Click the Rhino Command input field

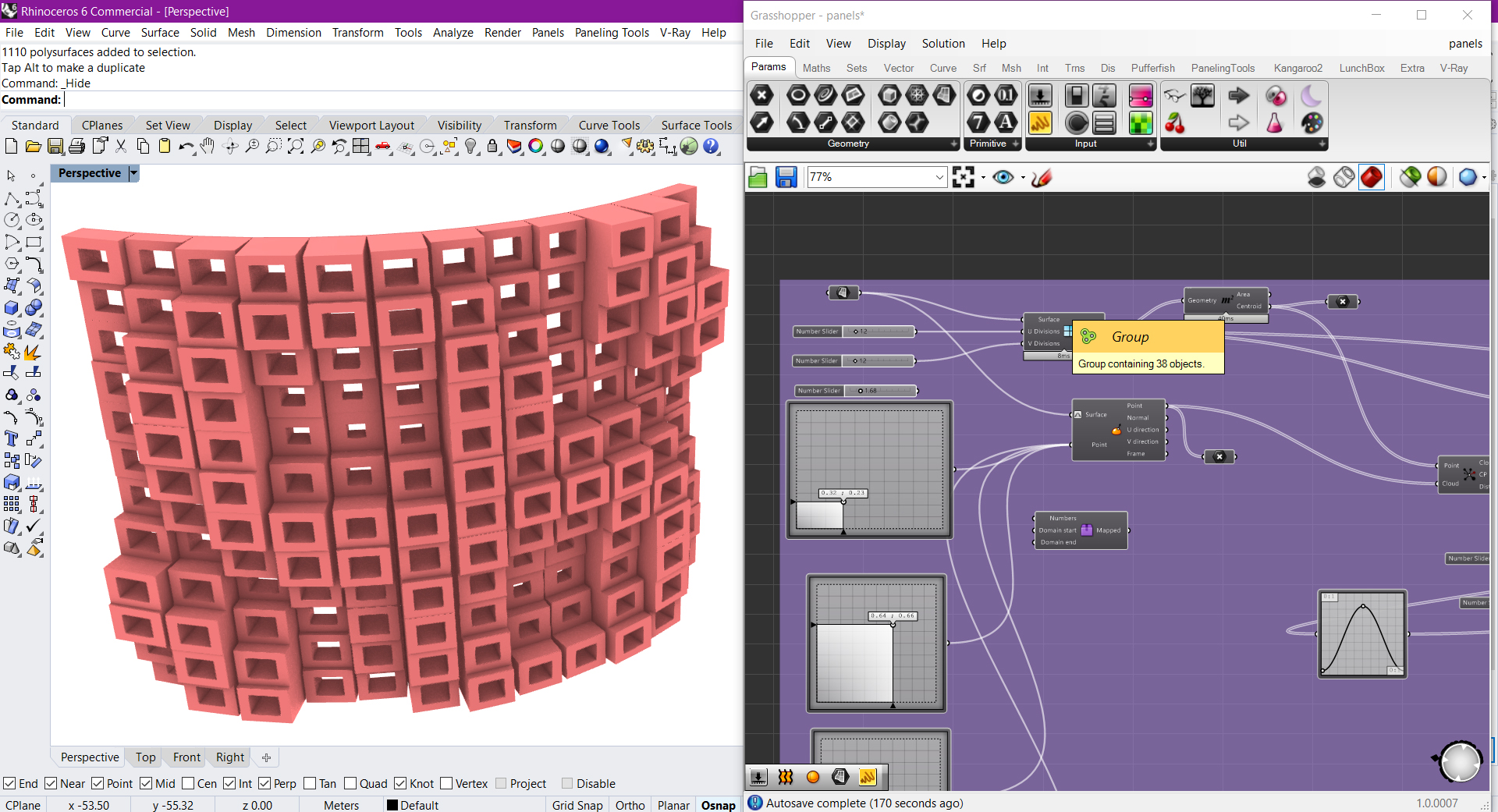point(402,100)
